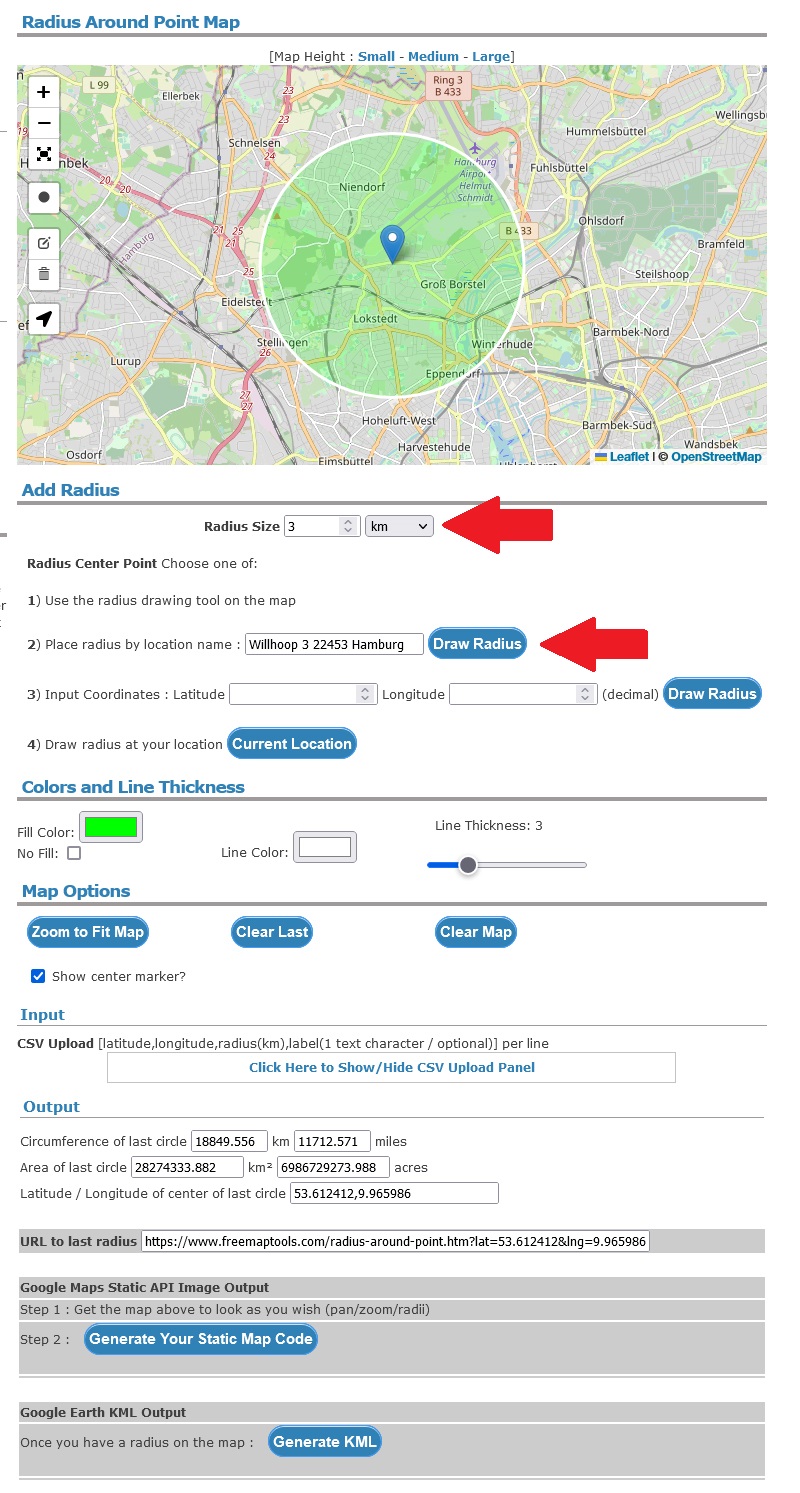Click Draw Radius next to coordinates
This screenshot has height=1493, width=800.
712,694
